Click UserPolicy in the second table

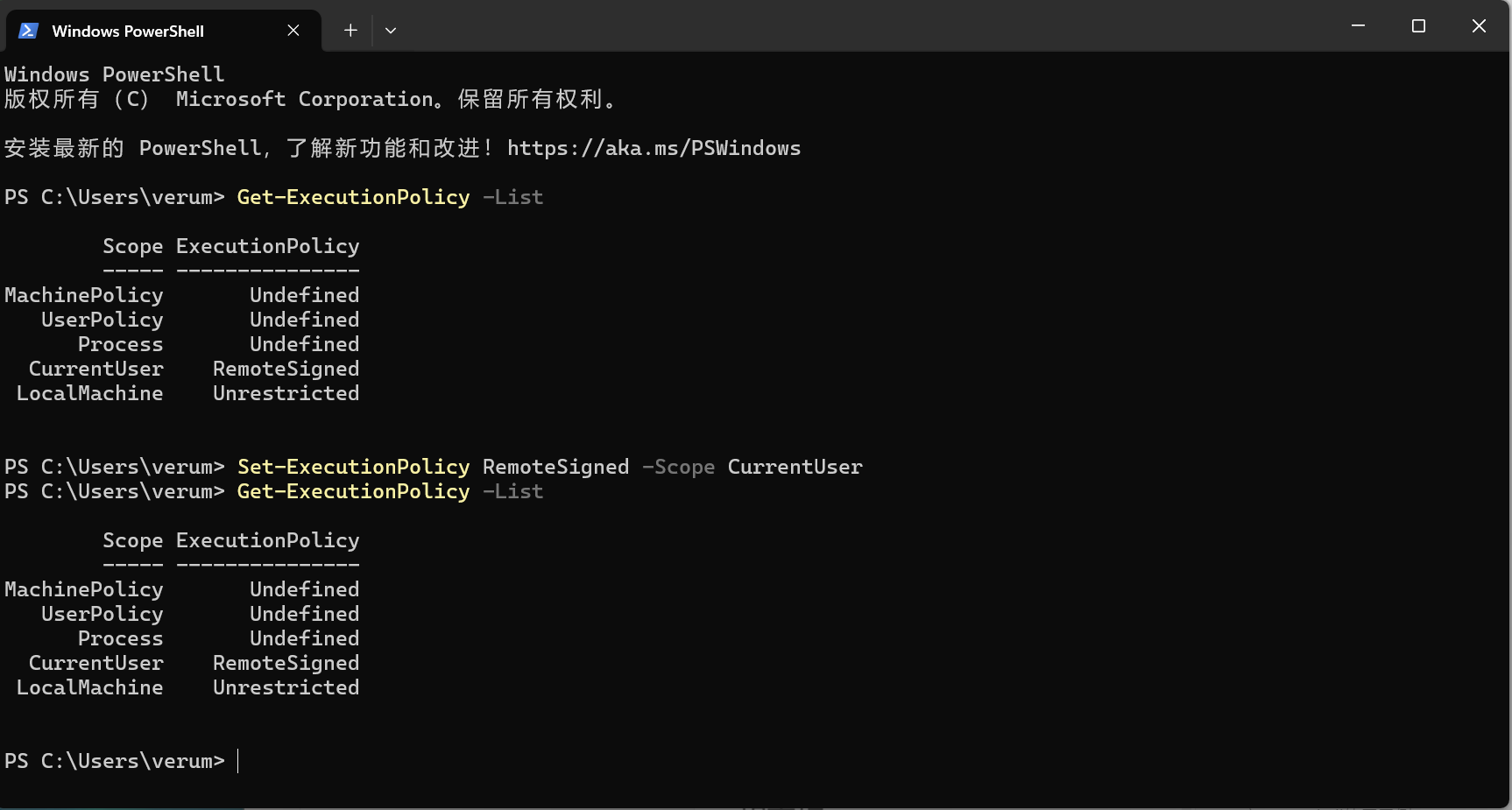(x=102, y=614)
